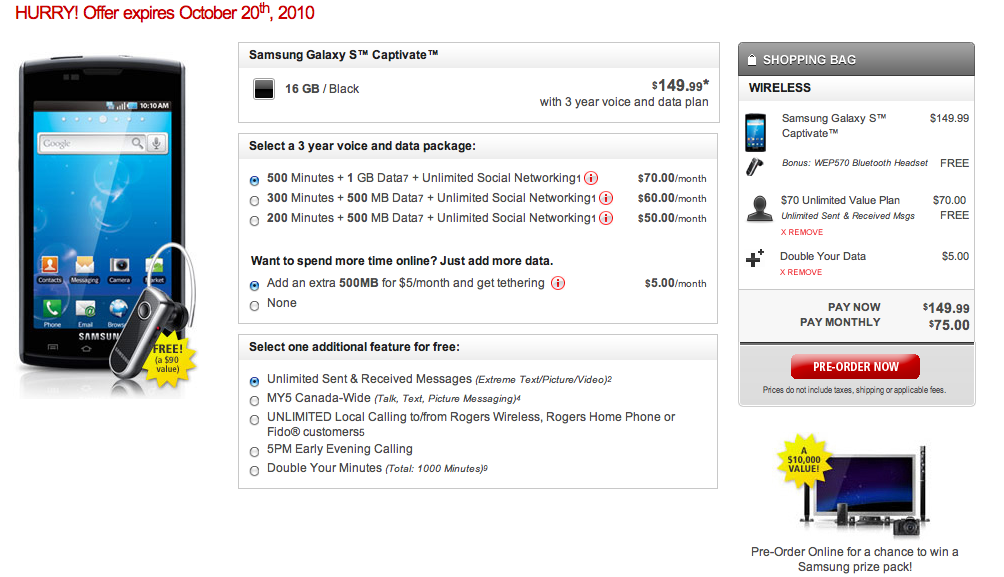Click info icon beside the $50.00/month plan
Viewport: 1004px width, 577px height.
pyautogui.click(x=606, y=218)
